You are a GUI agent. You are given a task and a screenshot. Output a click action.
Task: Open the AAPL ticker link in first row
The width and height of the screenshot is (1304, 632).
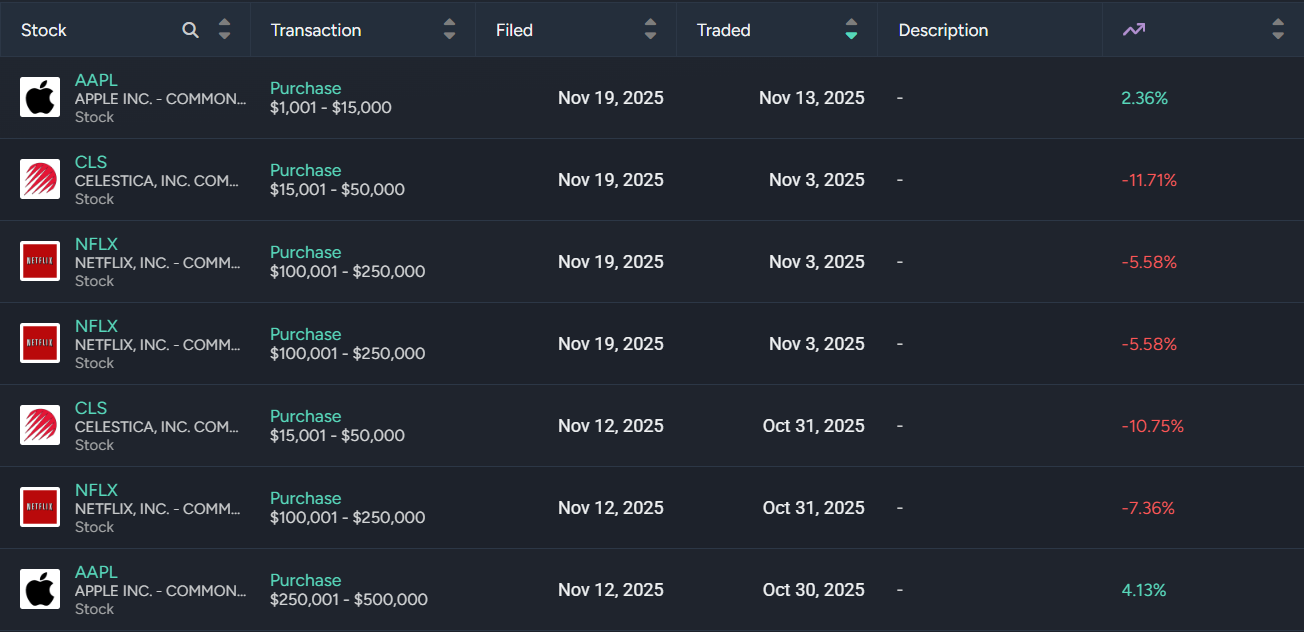[96, 80]
